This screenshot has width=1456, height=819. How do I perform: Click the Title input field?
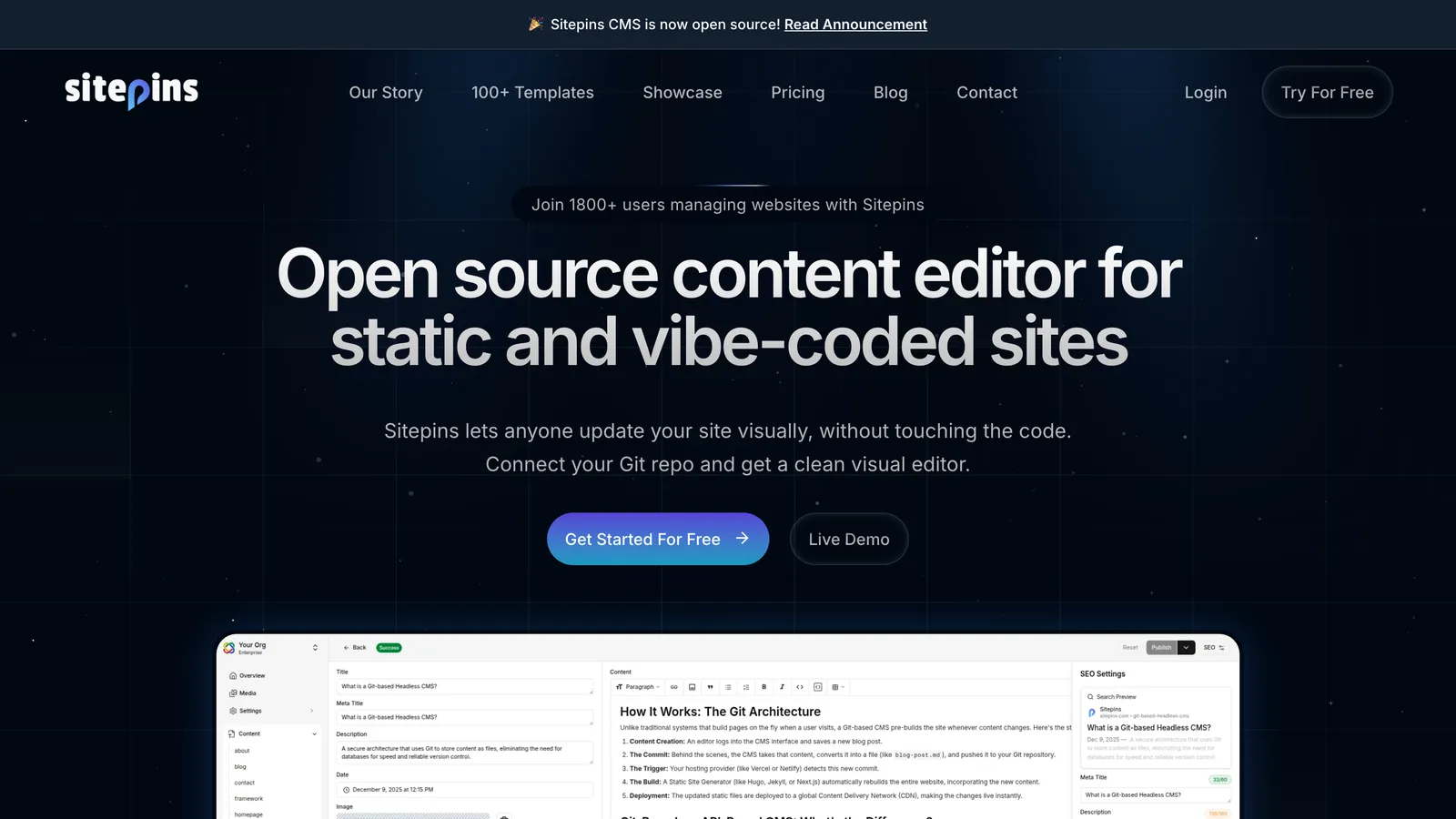pos(465,687)
